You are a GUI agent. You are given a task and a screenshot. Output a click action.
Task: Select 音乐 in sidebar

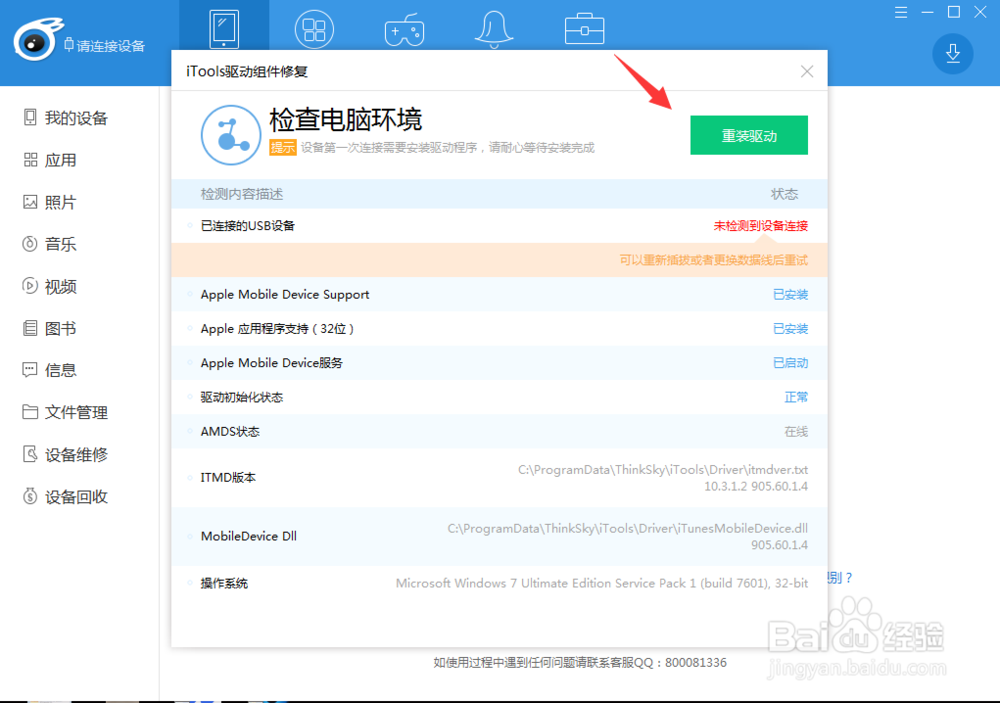coord(50,244)
